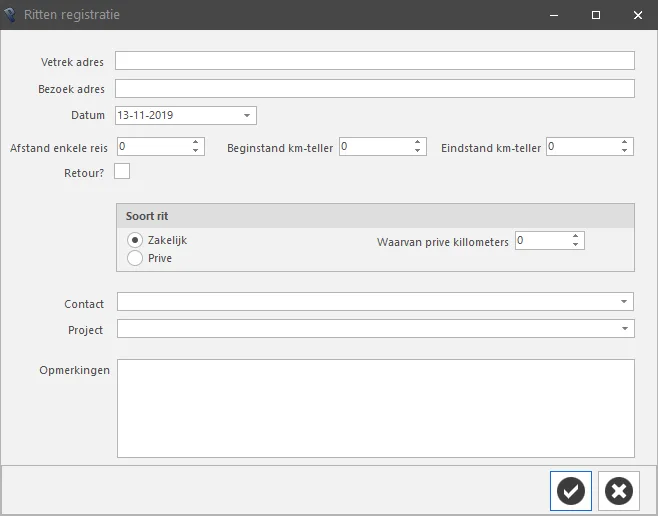The width and height of the screenshot is (658, 516).
Task: Minimize the Ritten registratie window
Action: pos(554,15)
